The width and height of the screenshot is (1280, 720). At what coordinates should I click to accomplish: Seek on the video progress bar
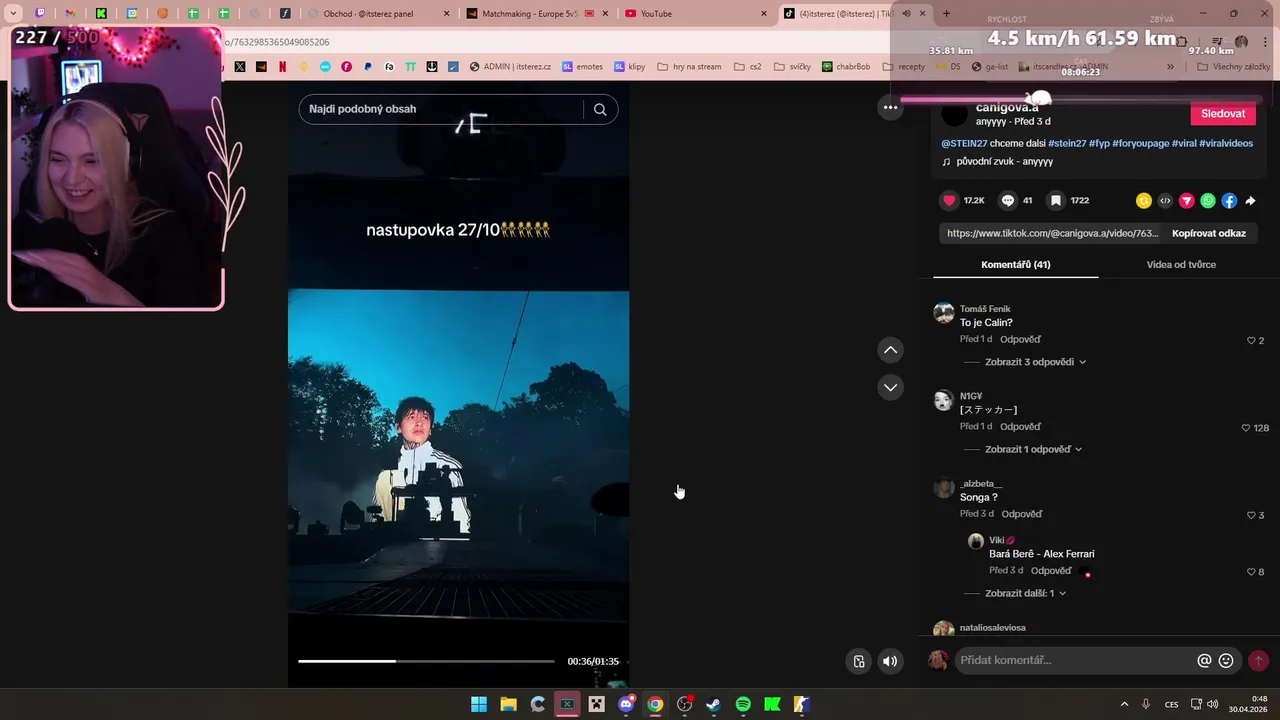(x=426, y=661)
